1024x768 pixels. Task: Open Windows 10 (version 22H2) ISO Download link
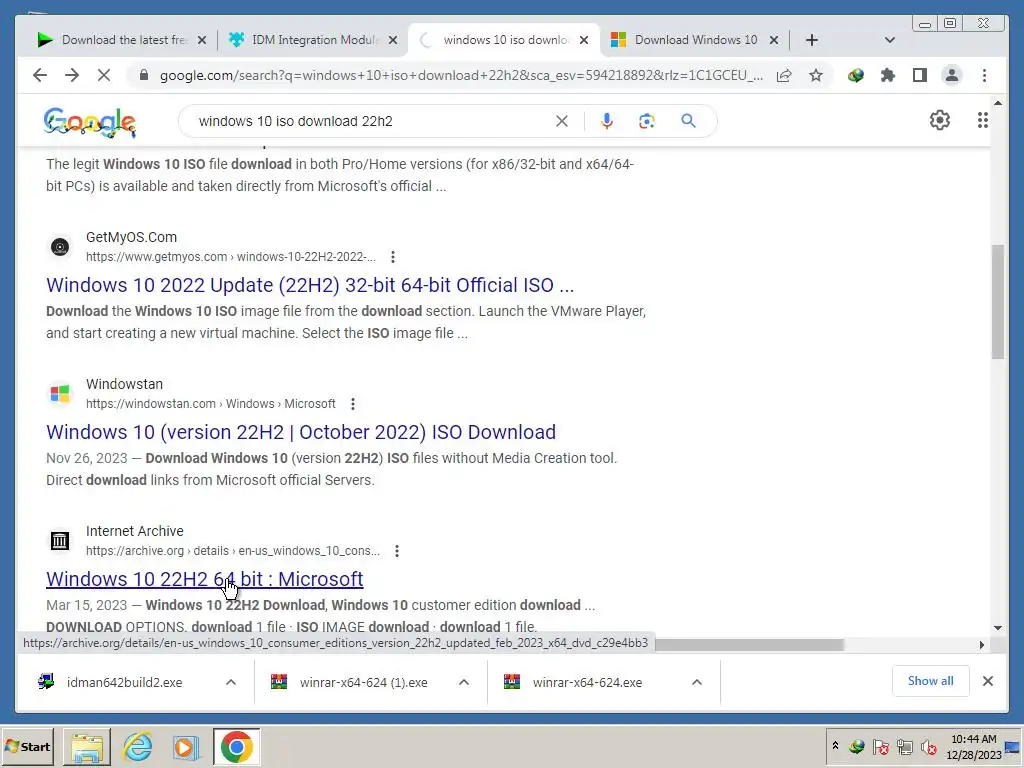tap(301, 432)
